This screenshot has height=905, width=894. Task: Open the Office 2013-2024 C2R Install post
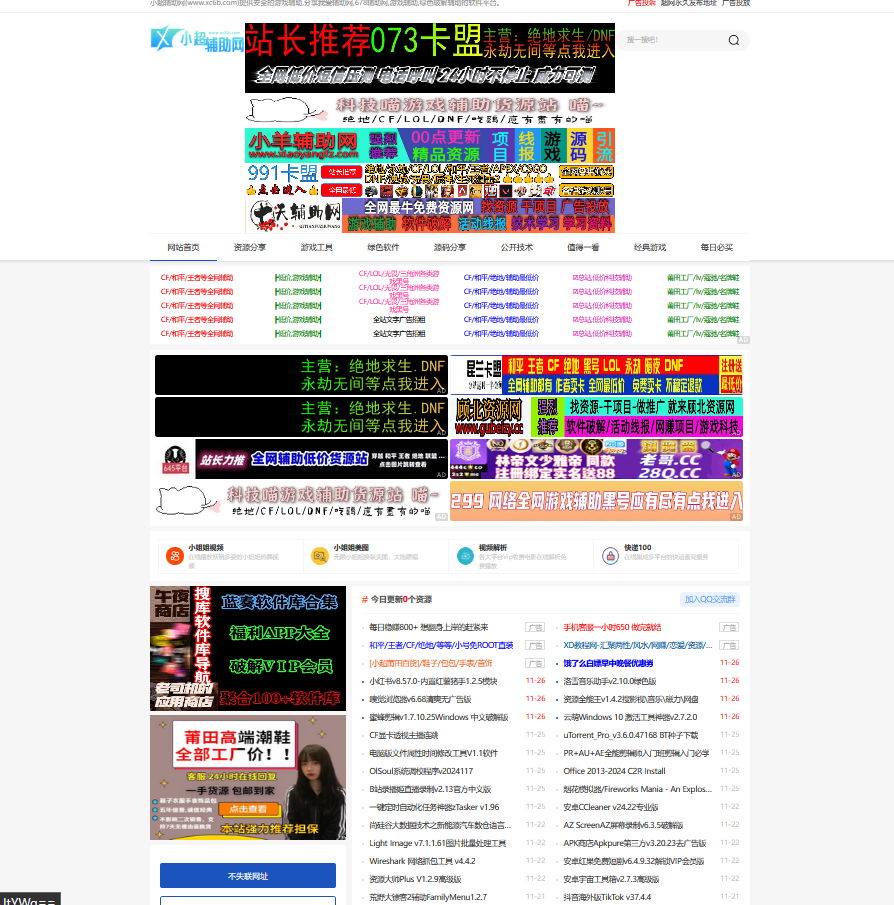tap(615, 771)
